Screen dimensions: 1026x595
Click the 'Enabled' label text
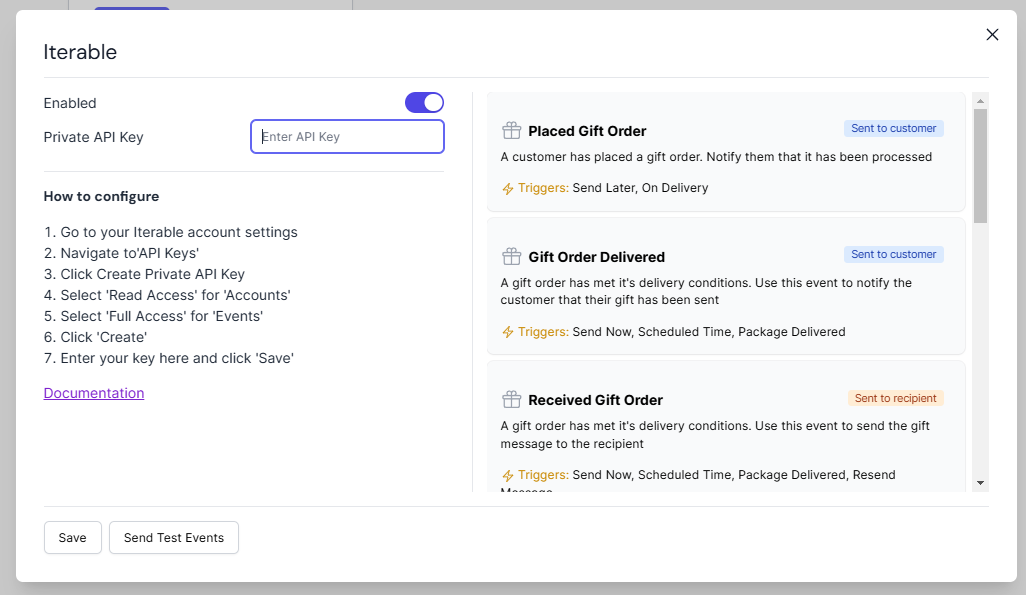(70, 103)
